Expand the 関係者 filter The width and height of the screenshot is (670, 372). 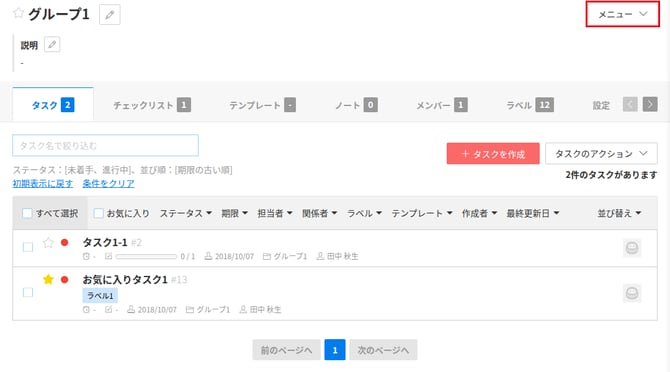(320, 213)
